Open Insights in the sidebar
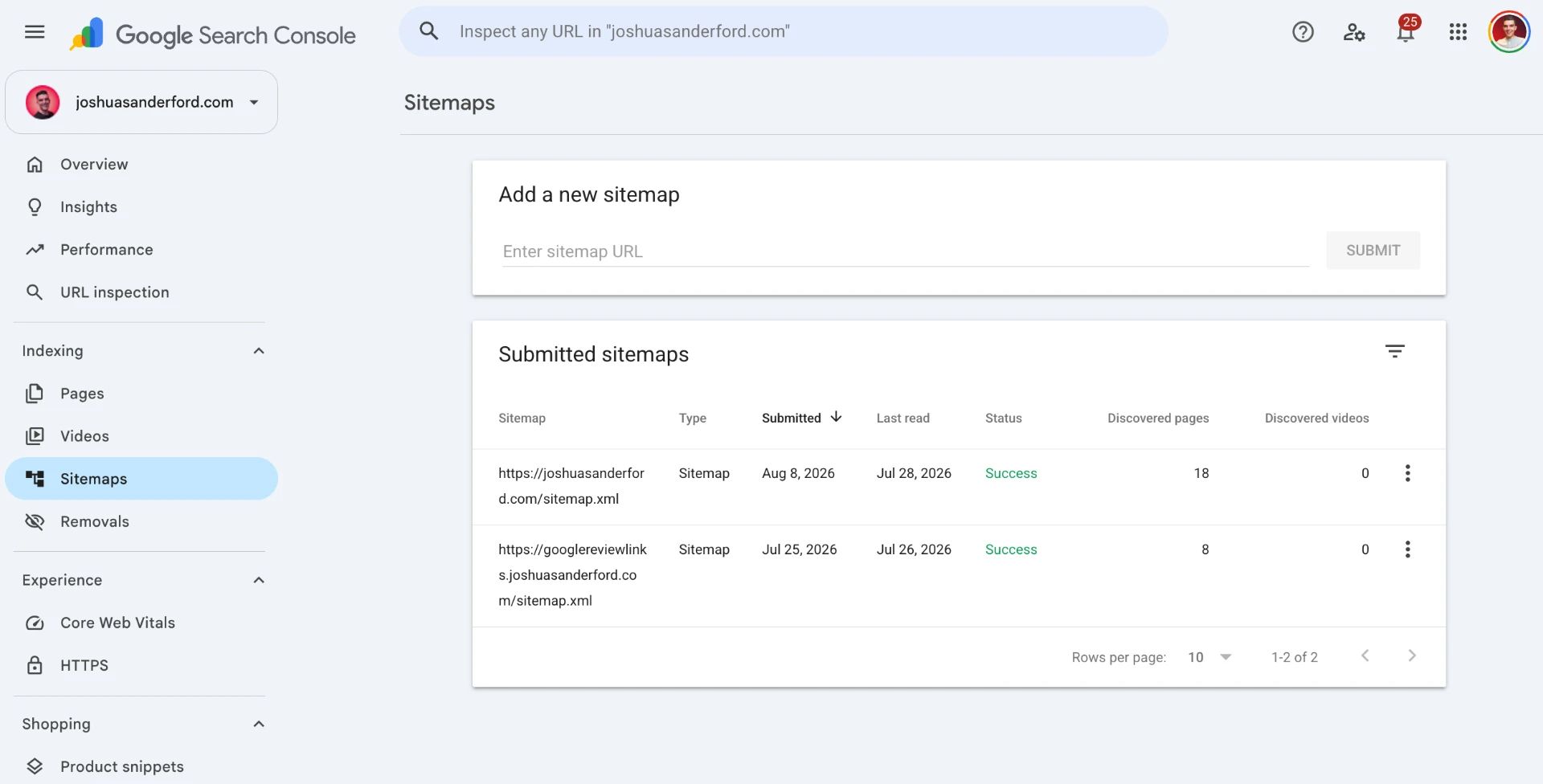 click(141, 207)
